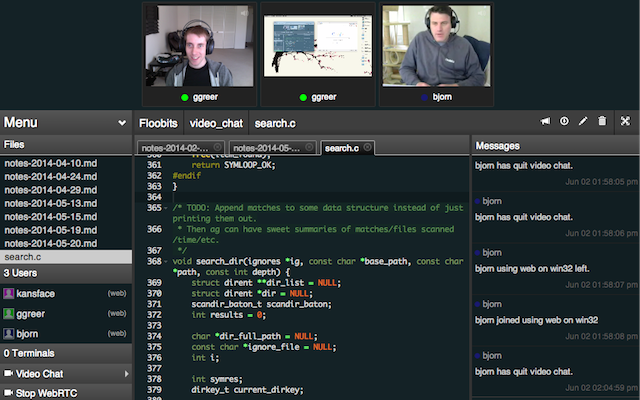Select user kansface in the users list
The height and width of the screenshot is (400, 640).
coord(66,293)
